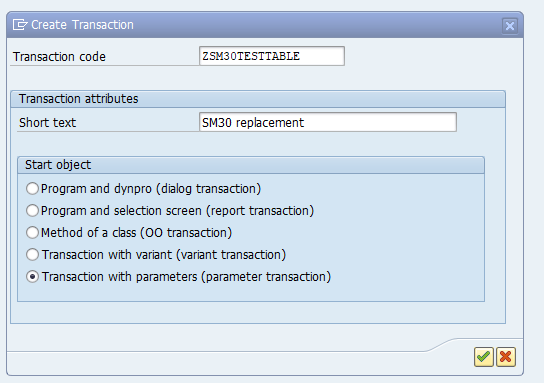Focus the Transaction code input field

tap(272, 56)
